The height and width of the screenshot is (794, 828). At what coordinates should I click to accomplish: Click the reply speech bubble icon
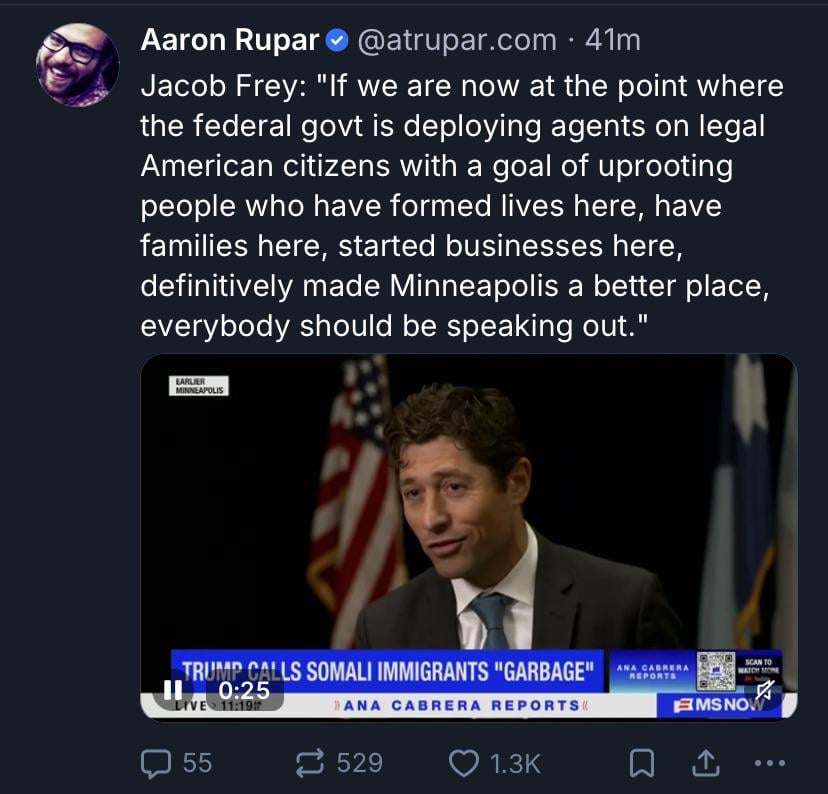point(157,763)
